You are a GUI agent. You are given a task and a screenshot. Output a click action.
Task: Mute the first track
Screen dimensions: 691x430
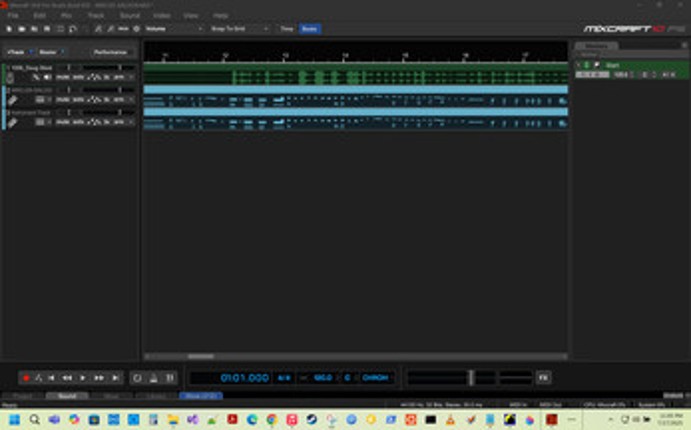(x=62, y=77)
